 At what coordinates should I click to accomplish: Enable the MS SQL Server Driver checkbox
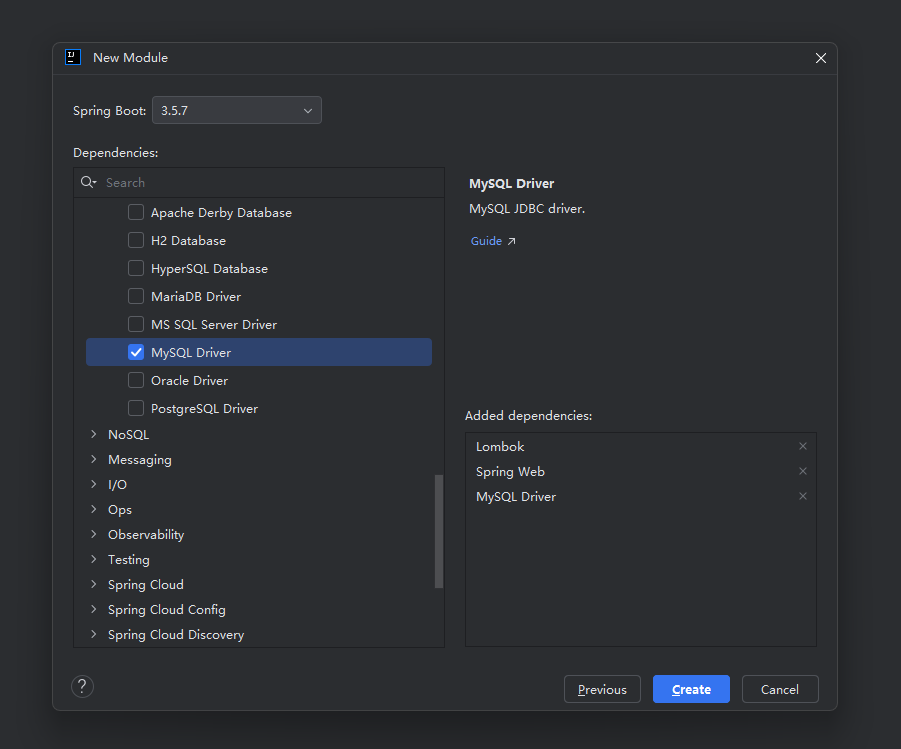click(x=136, y=324)
